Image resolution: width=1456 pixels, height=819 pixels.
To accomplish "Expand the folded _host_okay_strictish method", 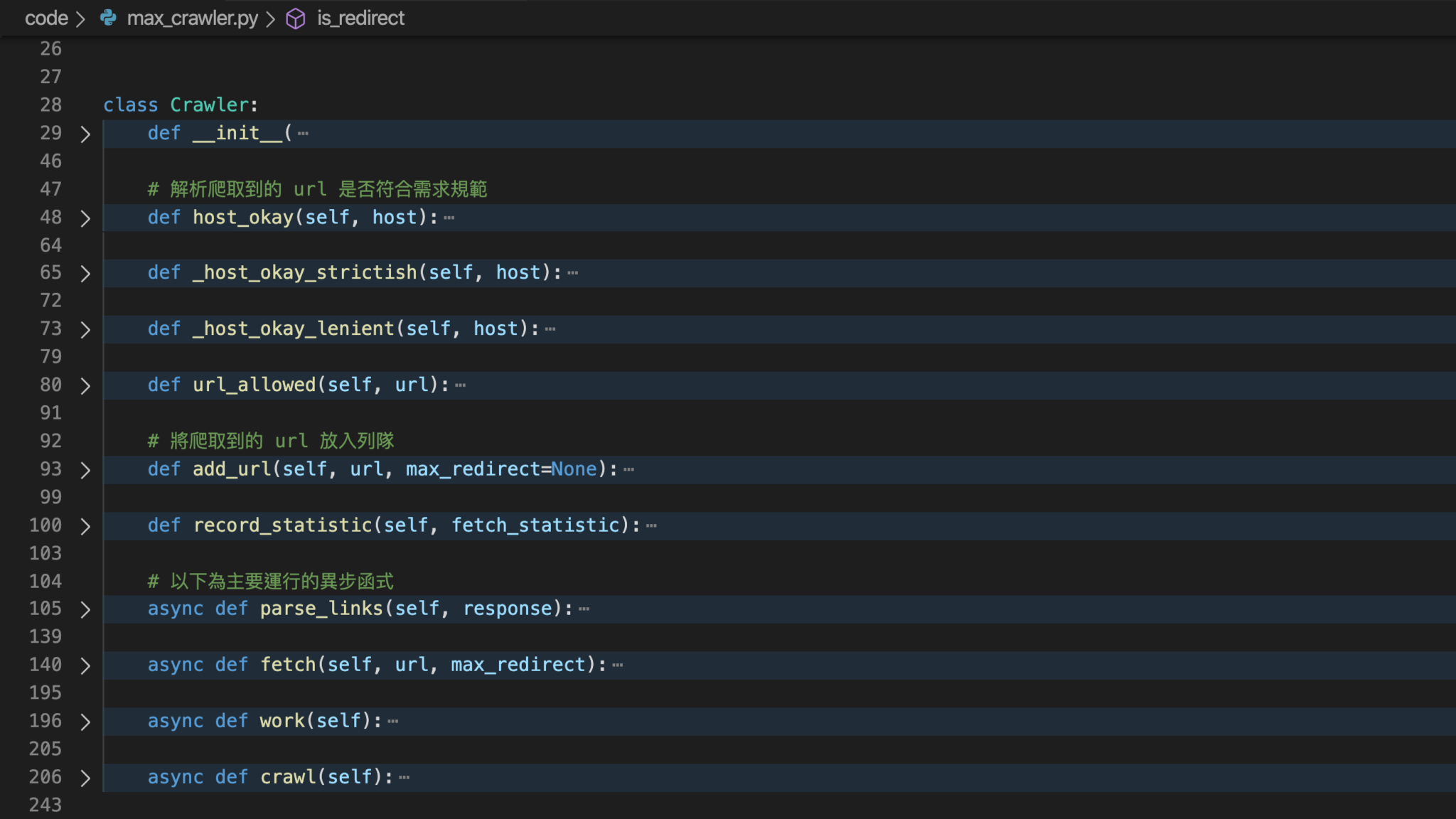I will (x=85, y=272).
